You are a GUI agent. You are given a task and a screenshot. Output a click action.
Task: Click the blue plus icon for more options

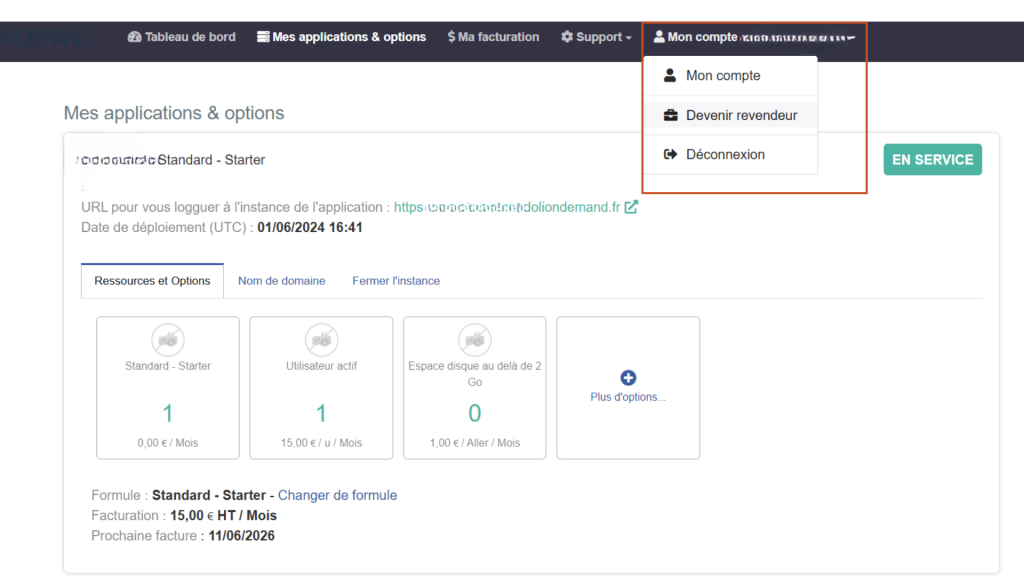(x=628, y=377)
